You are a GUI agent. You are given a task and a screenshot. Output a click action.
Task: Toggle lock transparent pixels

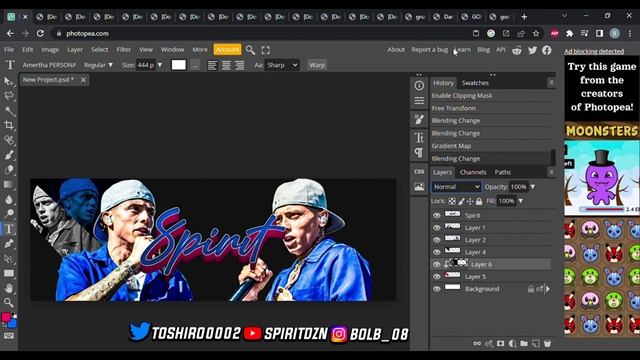(452, 201)
